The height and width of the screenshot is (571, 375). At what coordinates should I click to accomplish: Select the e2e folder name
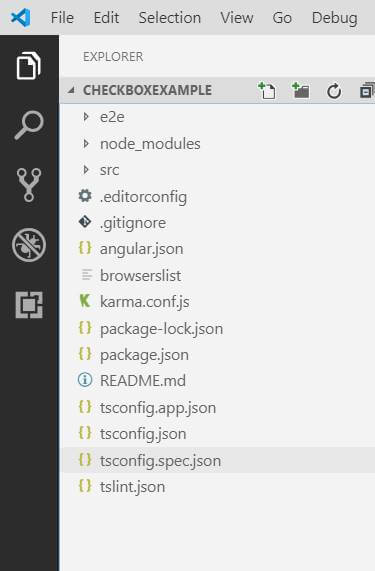(x=112, y=117)
